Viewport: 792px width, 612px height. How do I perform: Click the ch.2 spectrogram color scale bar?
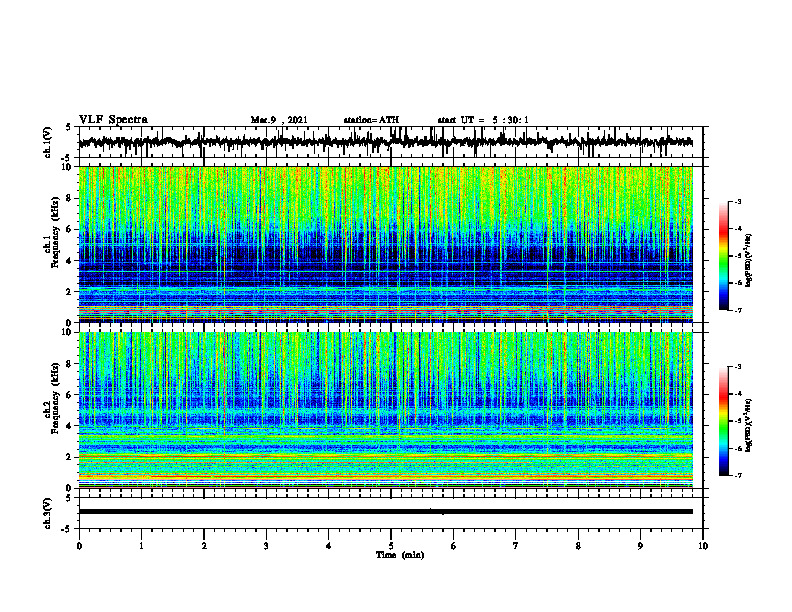[724, 421]
